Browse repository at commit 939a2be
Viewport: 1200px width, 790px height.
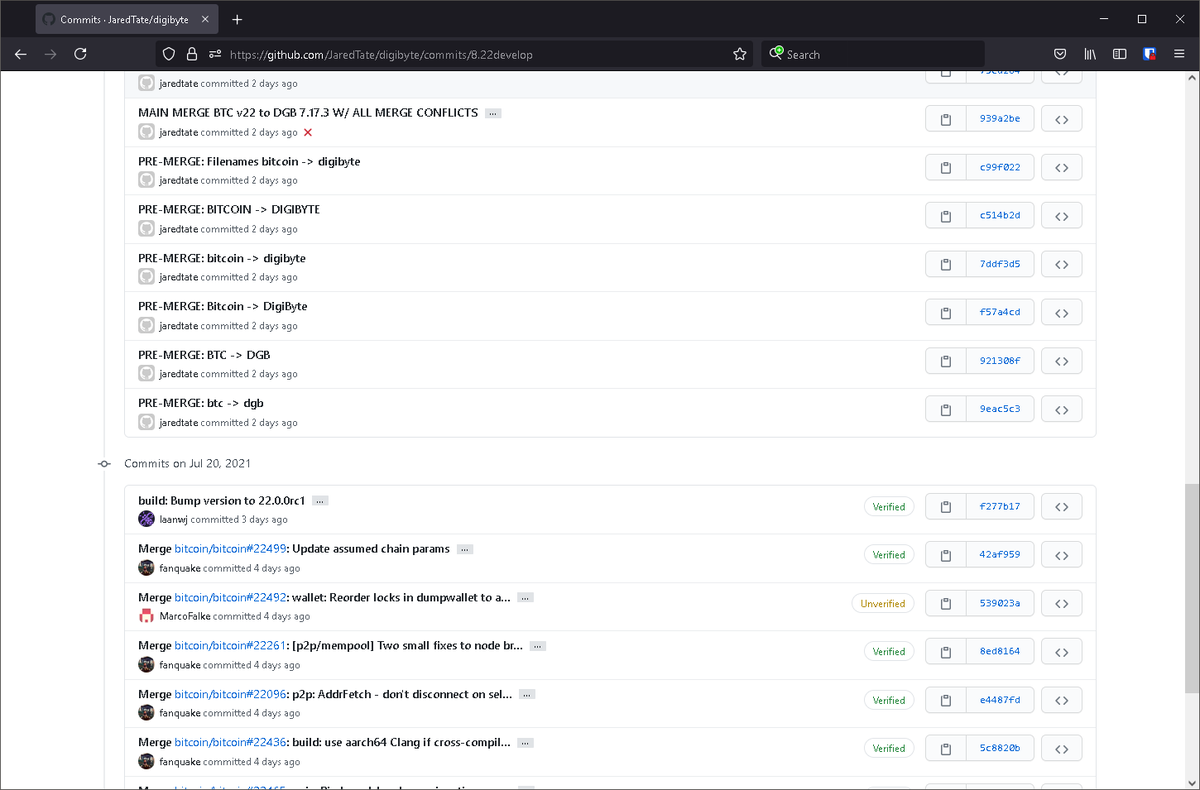pyautogui.click(x=1062, y=119)
